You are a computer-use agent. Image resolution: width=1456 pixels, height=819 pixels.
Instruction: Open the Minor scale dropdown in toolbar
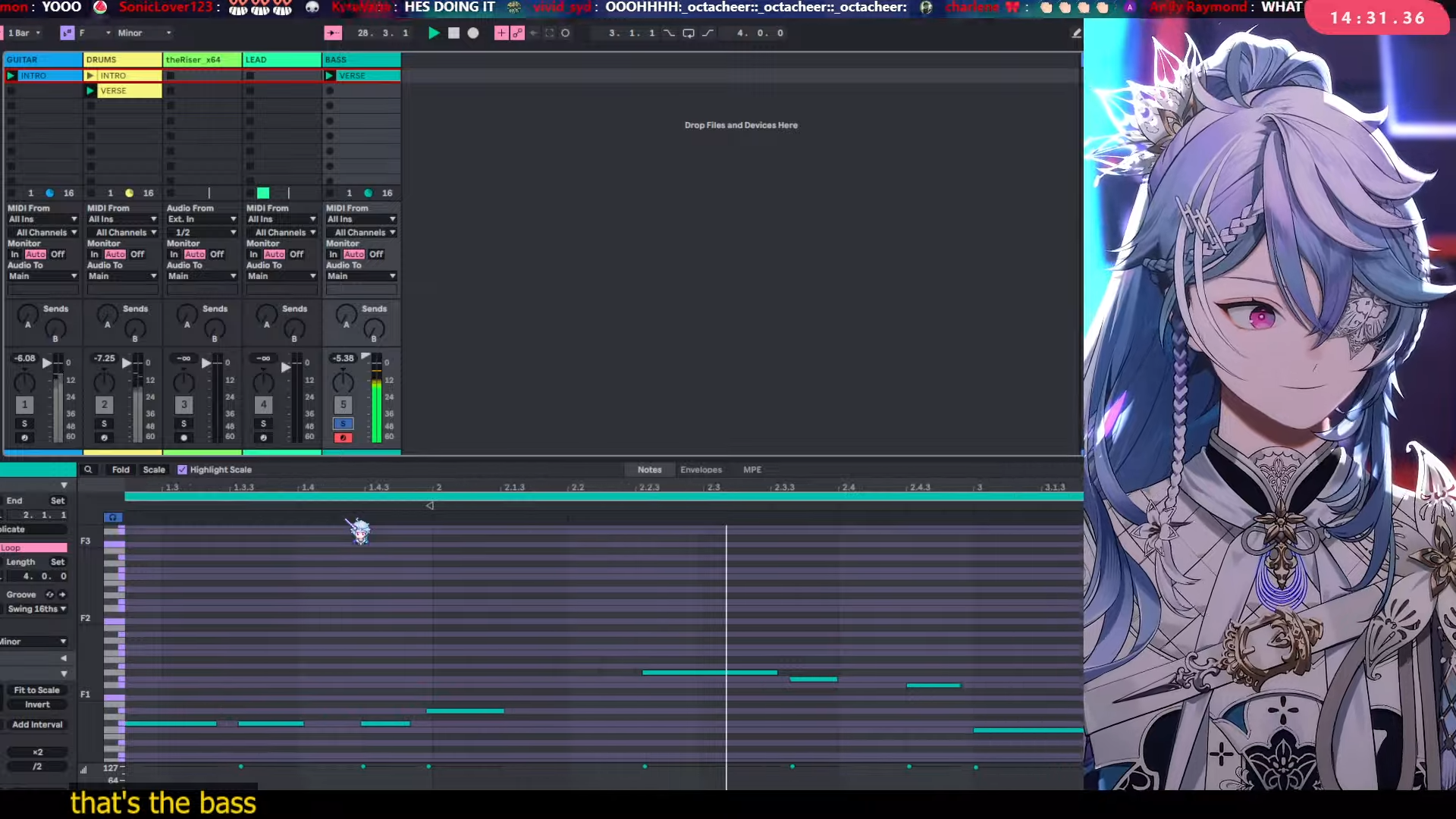click(144, 33)
